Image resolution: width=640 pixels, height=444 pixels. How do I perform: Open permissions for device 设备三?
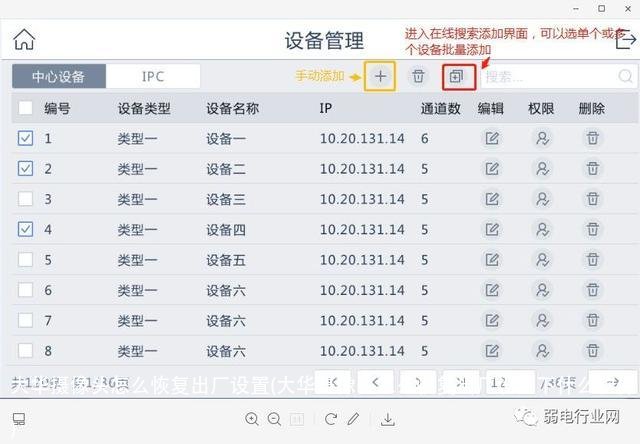point(542,199)
